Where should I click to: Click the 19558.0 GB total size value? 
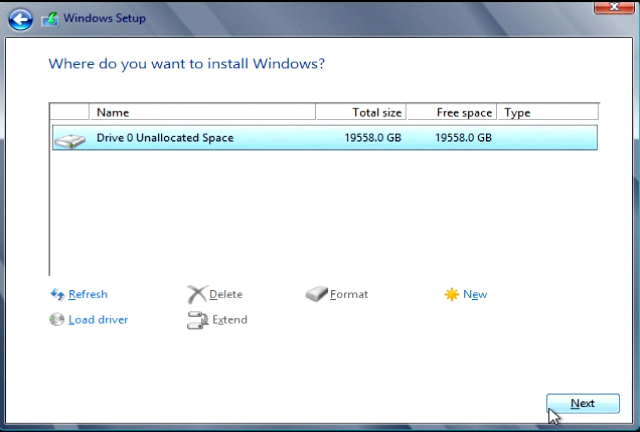click(x=373, y=138)
